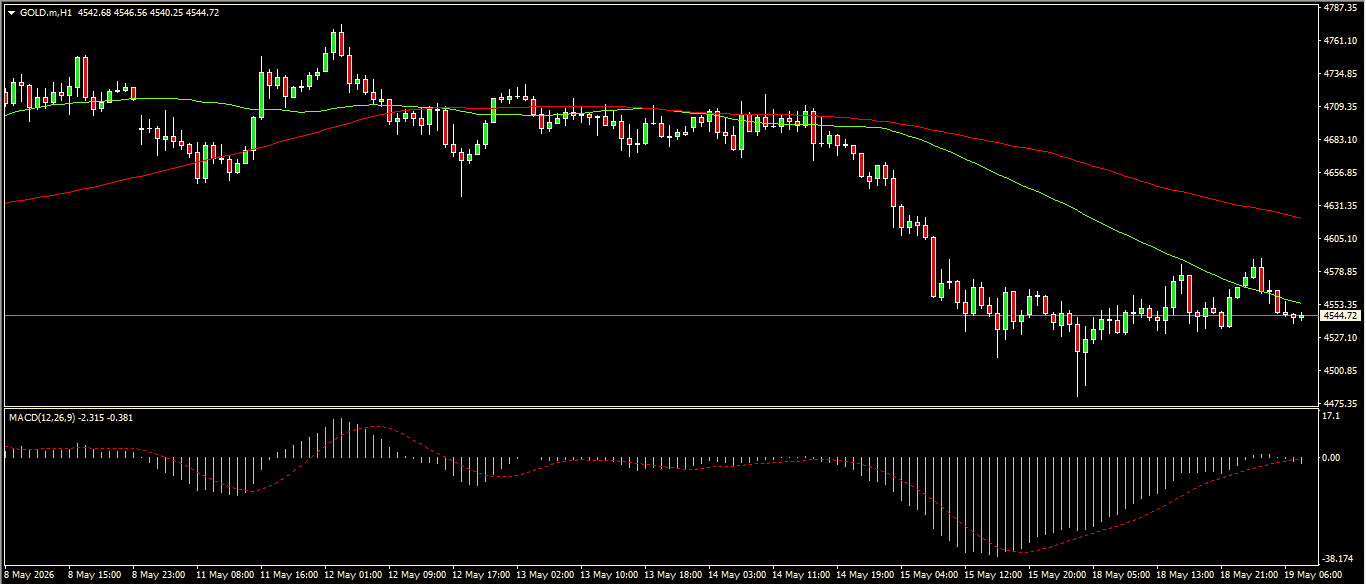The image size is (1366, 584).
Task: Click the GOLD.m,H1 symbol label
Action: (x=45, y=13)
